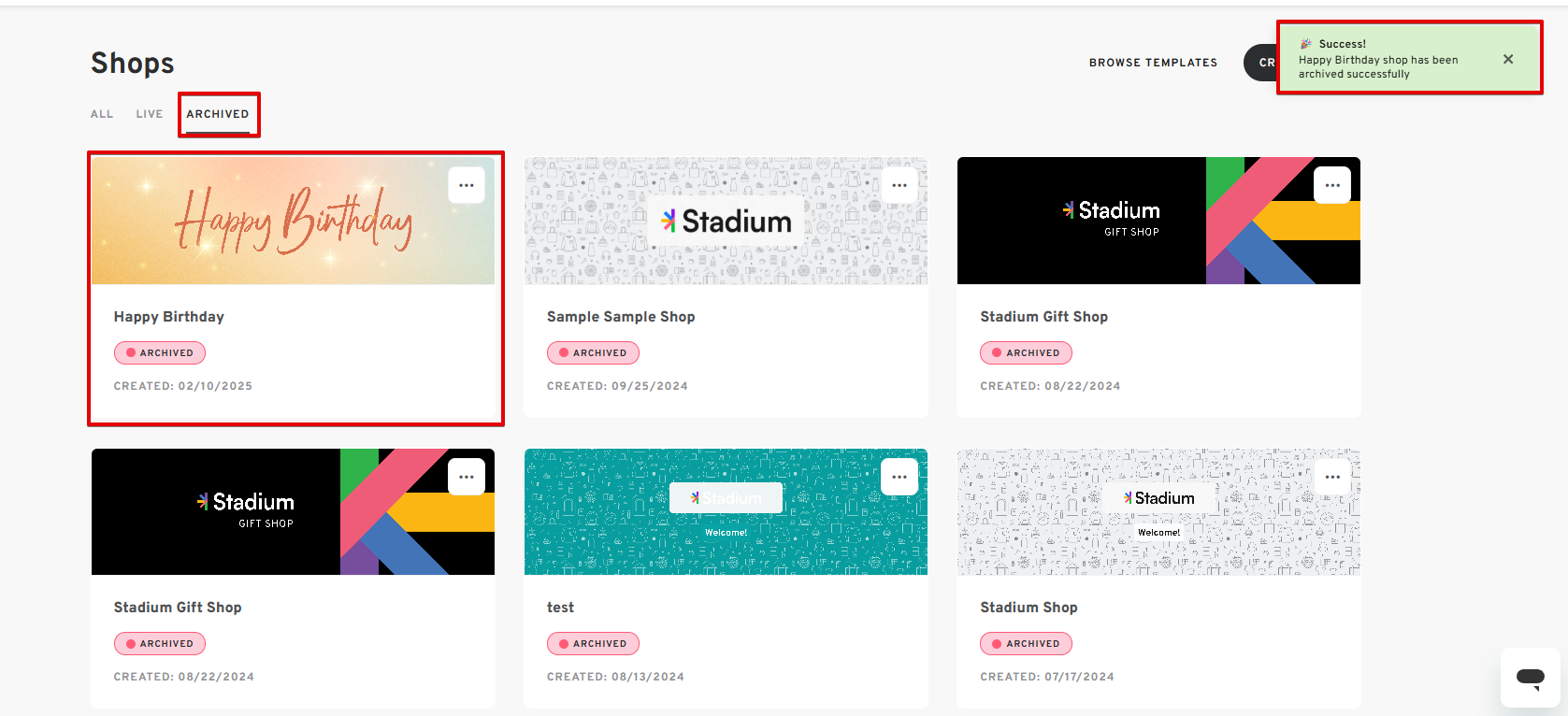Dismiss the success notification
The image size is (1568, 716).
coord(1507,59)
